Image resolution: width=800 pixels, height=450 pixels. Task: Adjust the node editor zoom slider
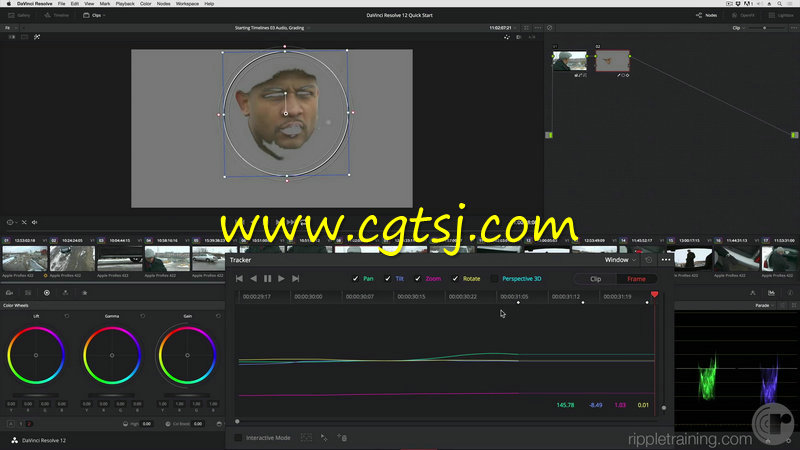[764, 28]
